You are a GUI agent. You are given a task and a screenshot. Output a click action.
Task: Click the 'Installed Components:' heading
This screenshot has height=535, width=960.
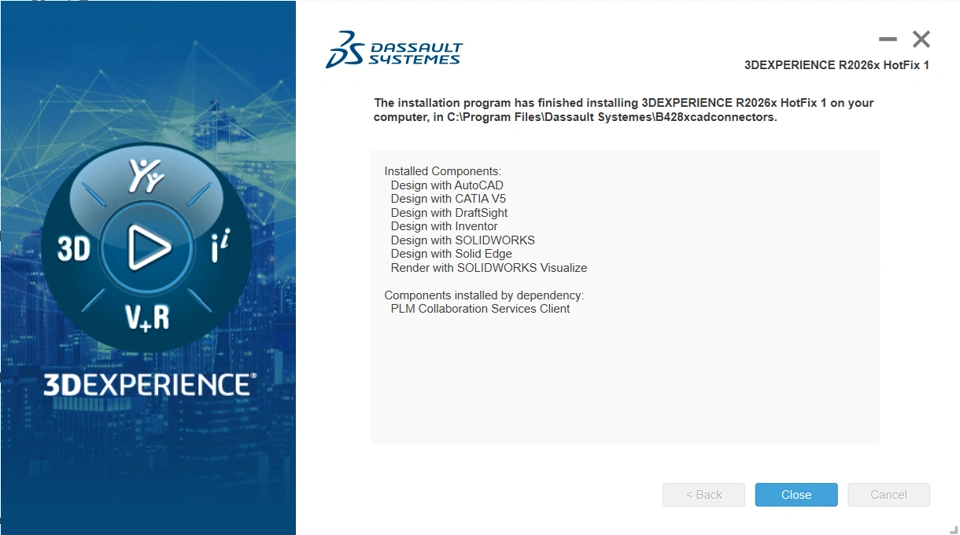pyautogui.click(x=442, y=171)
